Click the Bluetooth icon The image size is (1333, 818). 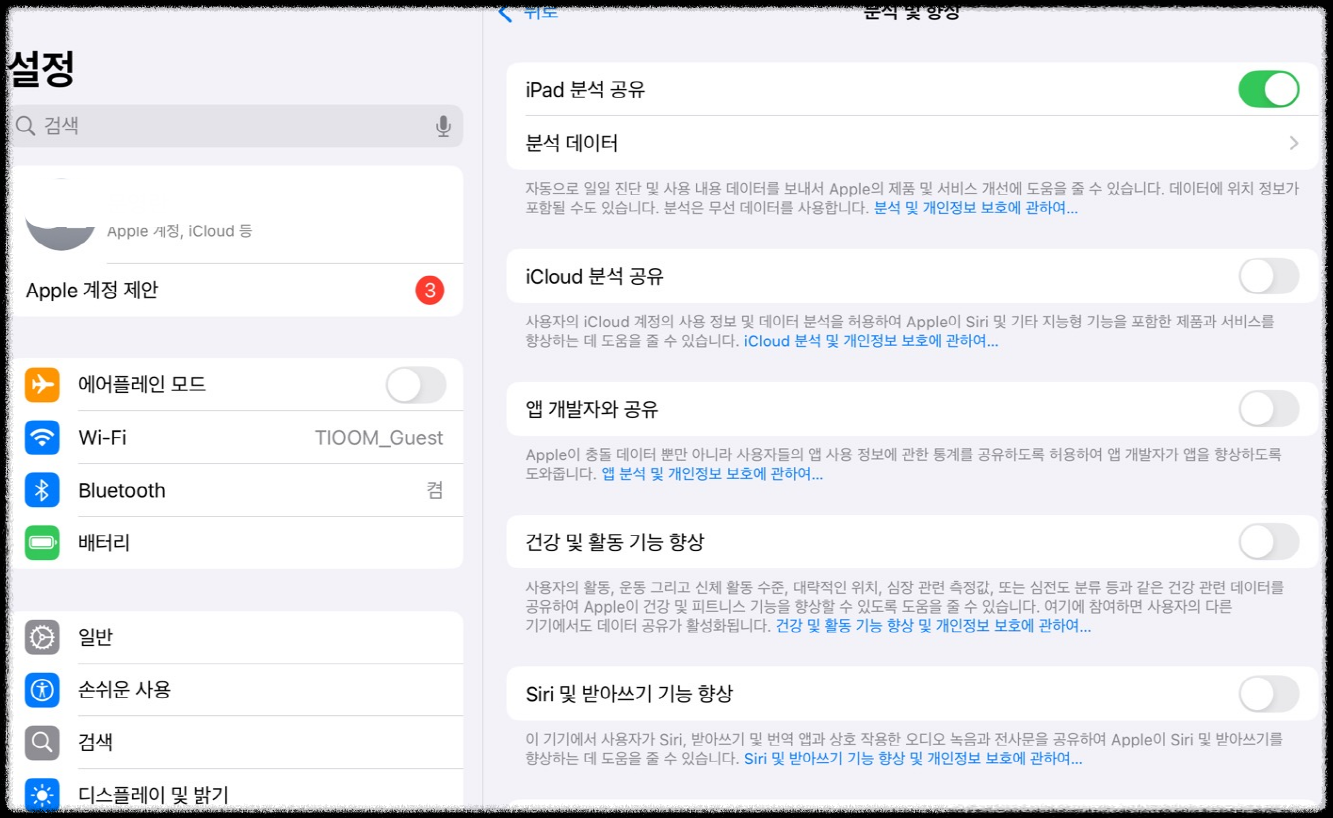pyautogui.click(x=41, y=490)
